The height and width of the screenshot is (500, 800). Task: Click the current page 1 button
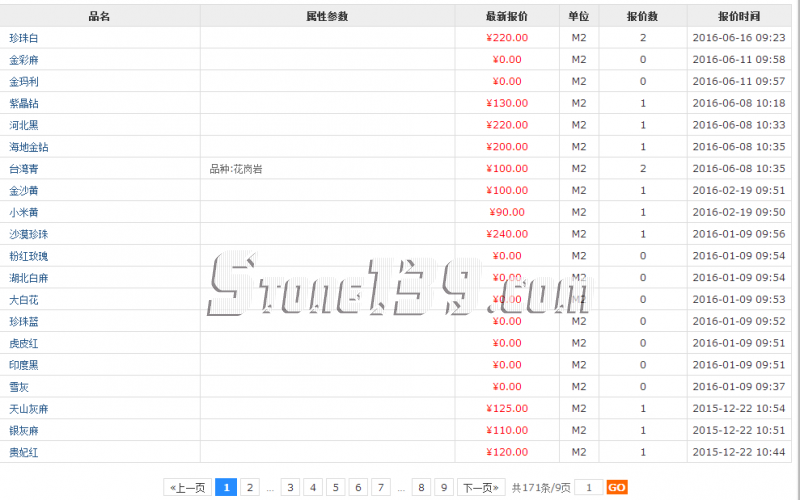pyautogui.click(x=226, y=487)
